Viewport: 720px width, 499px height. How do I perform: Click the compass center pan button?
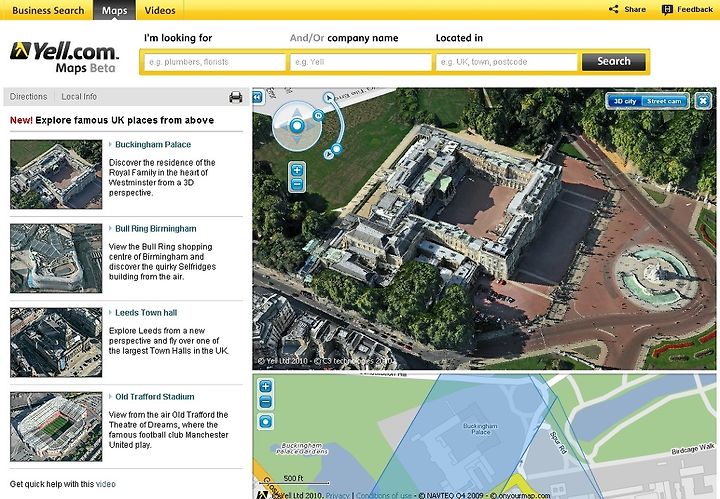(297, 125)
